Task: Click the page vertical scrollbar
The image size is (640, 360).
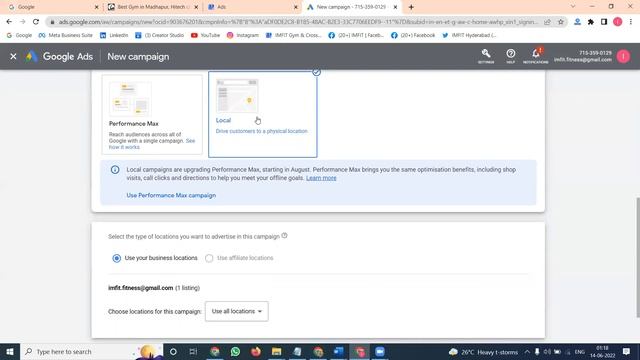Action: pos(638,257)
